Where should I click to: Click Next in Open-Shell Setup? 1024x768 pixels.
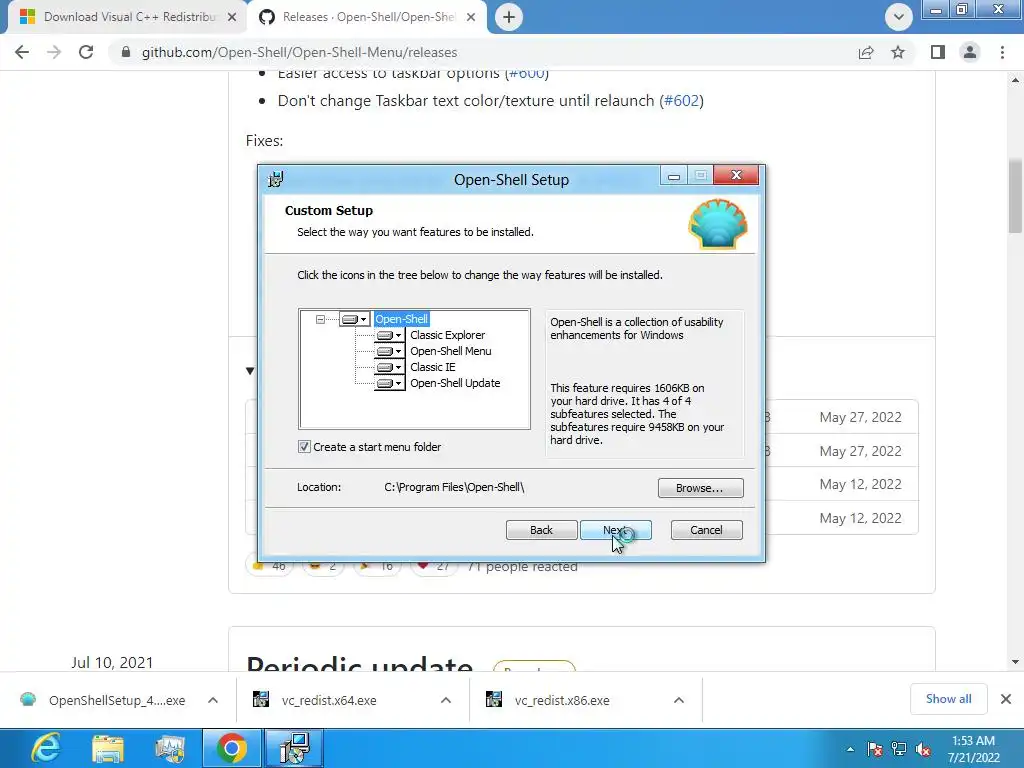pos(615,530)
